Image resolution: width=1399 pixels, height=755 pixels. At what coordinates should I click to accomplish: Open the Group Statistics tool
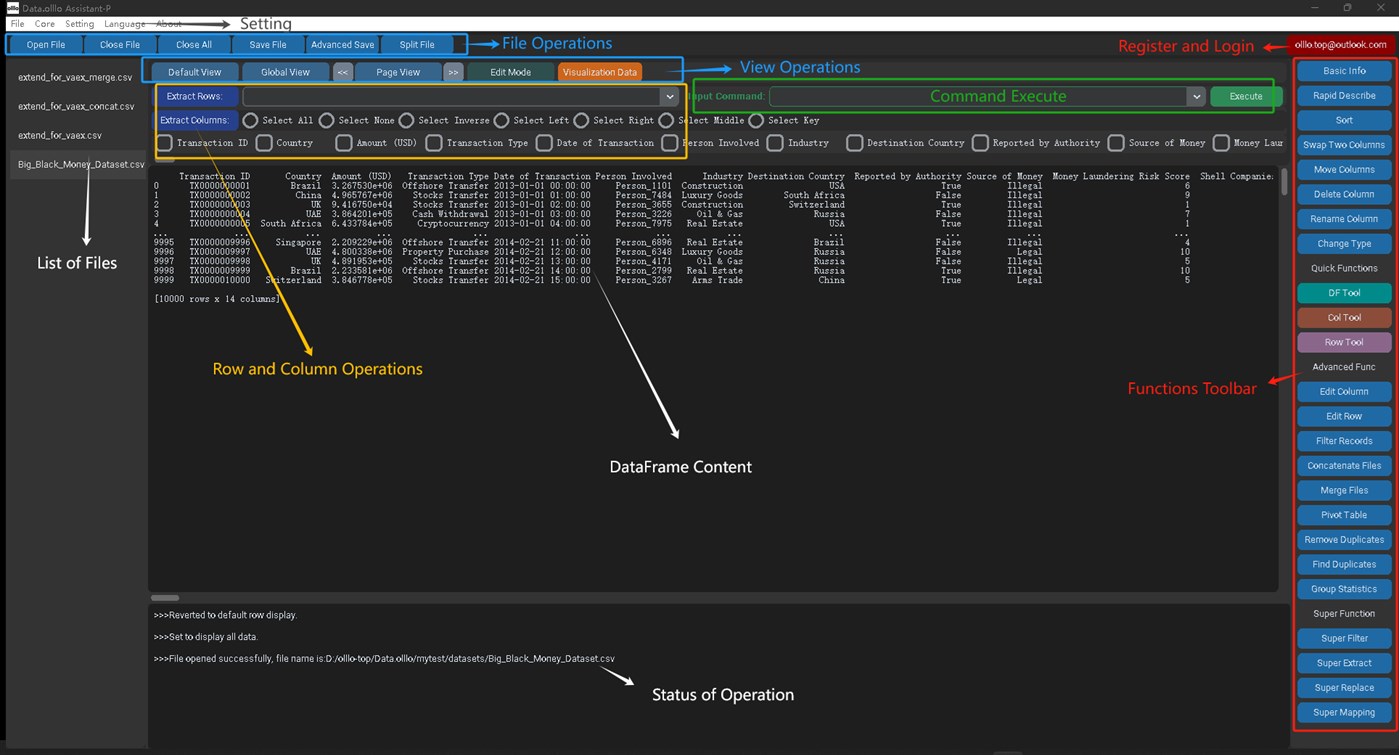click(x=1343, y=588)
